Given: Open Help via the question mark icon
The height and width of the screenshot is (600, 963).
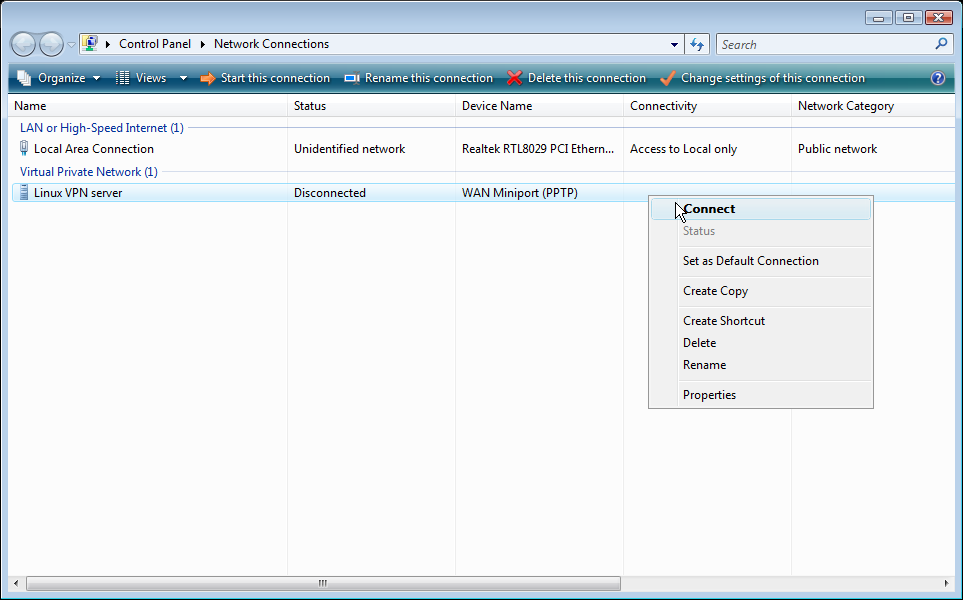Looking at the screenshot, I should [938, 78].
